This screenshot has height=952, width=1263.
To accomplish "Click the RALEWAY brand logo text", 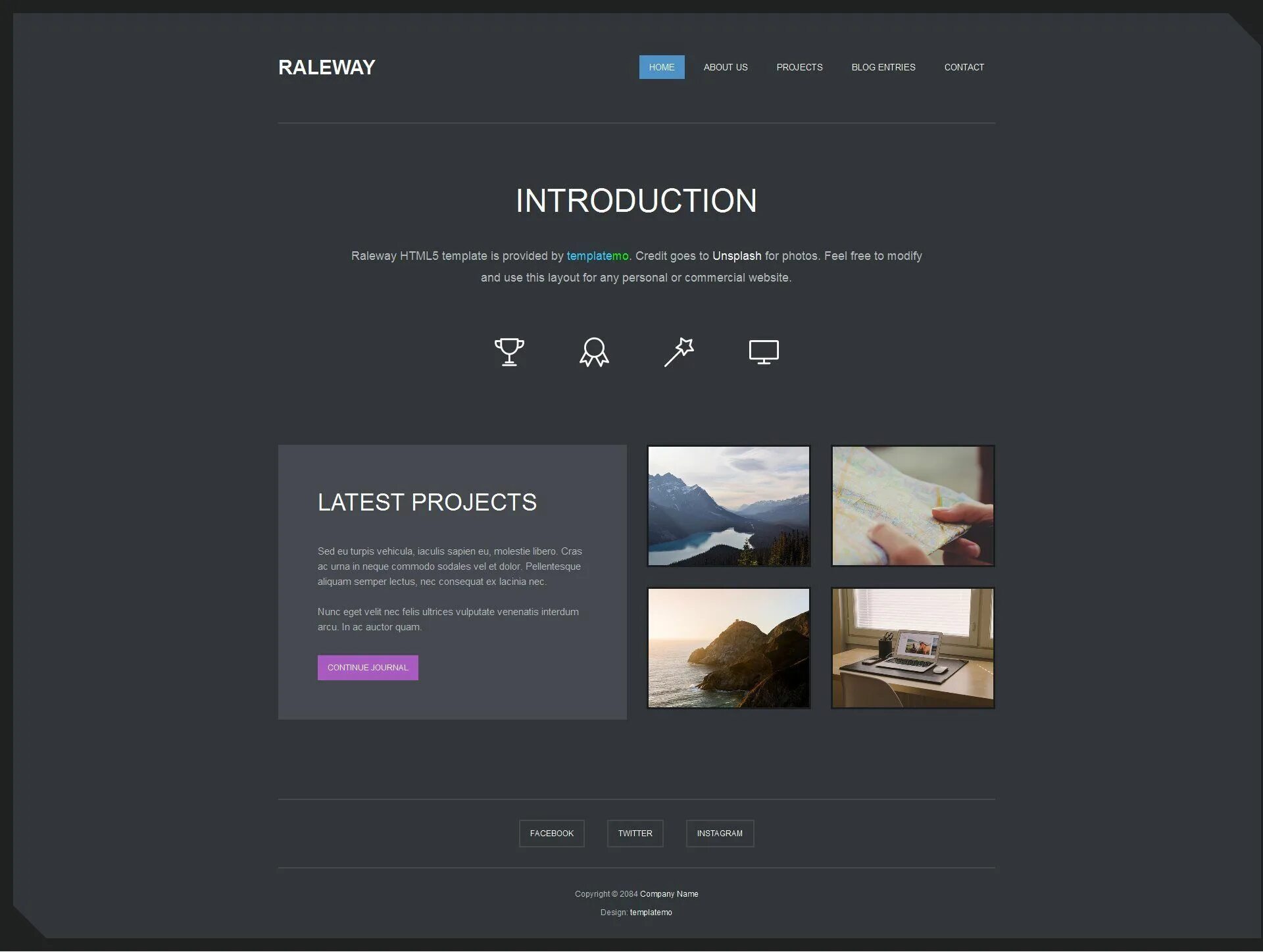I will pyautogui.click(x=326, y=67).
